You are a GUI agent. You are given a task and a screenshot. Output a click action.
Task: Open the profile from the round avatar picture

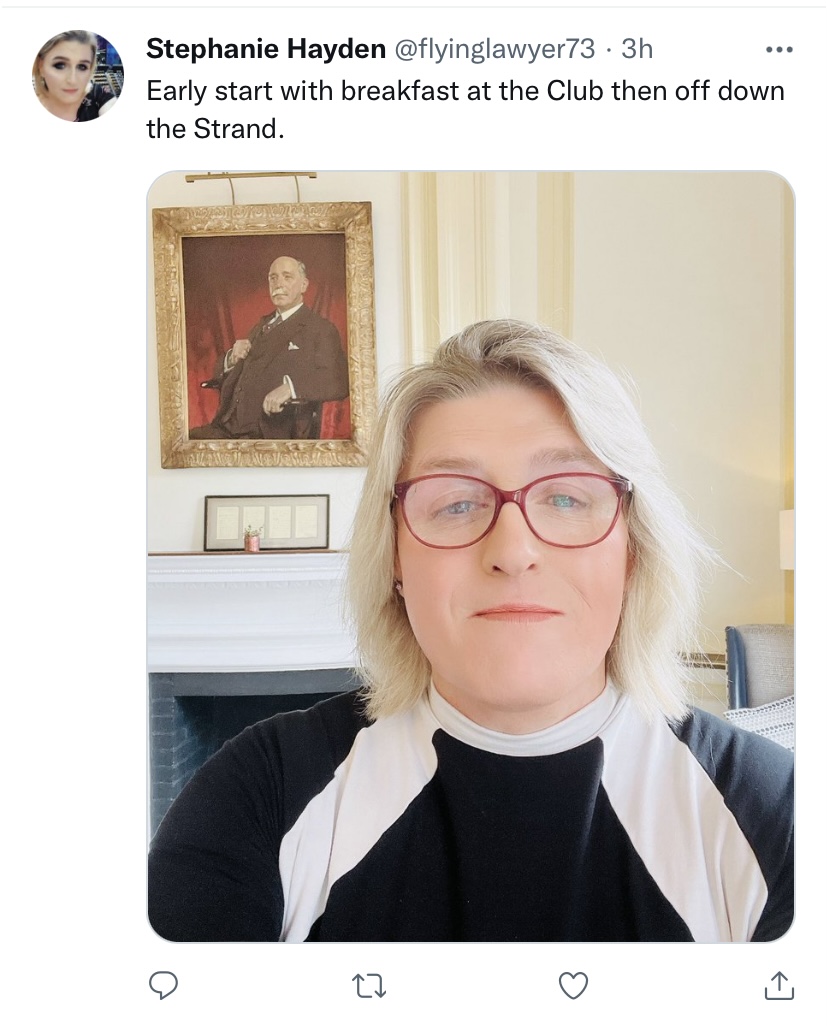(77, 76)
